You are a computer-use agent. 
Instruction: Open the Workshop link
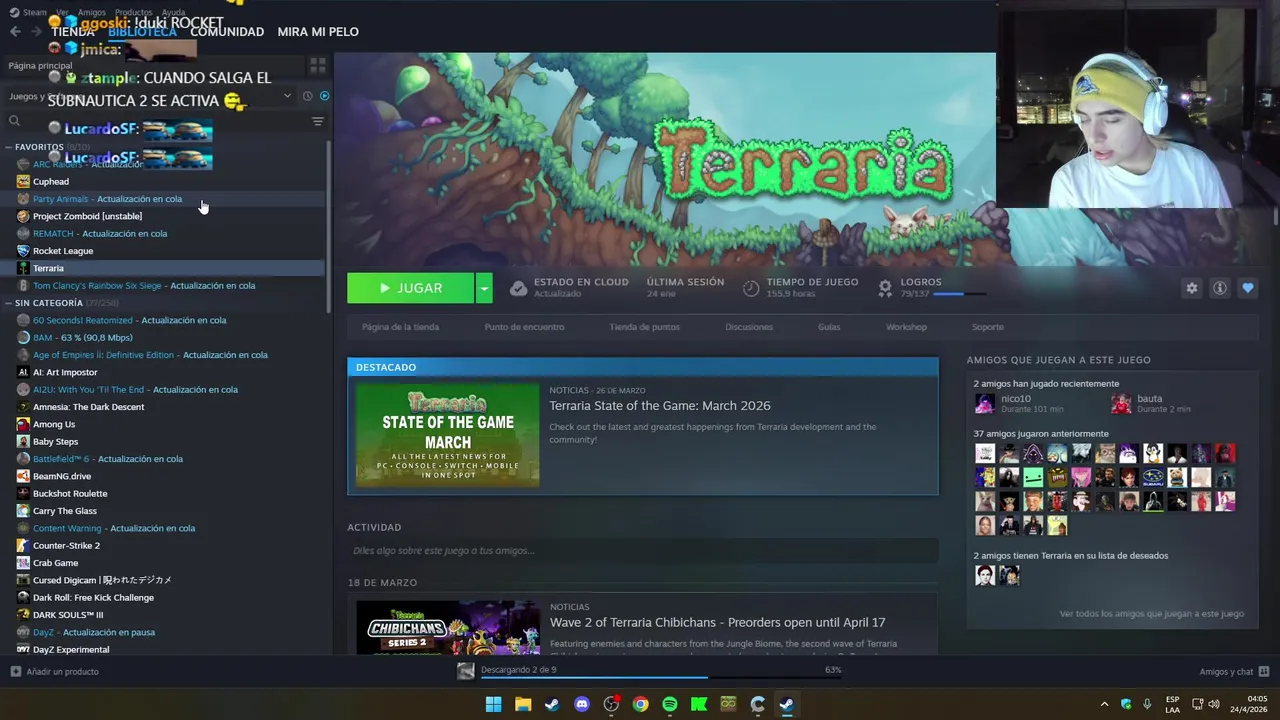pos(906,327)
